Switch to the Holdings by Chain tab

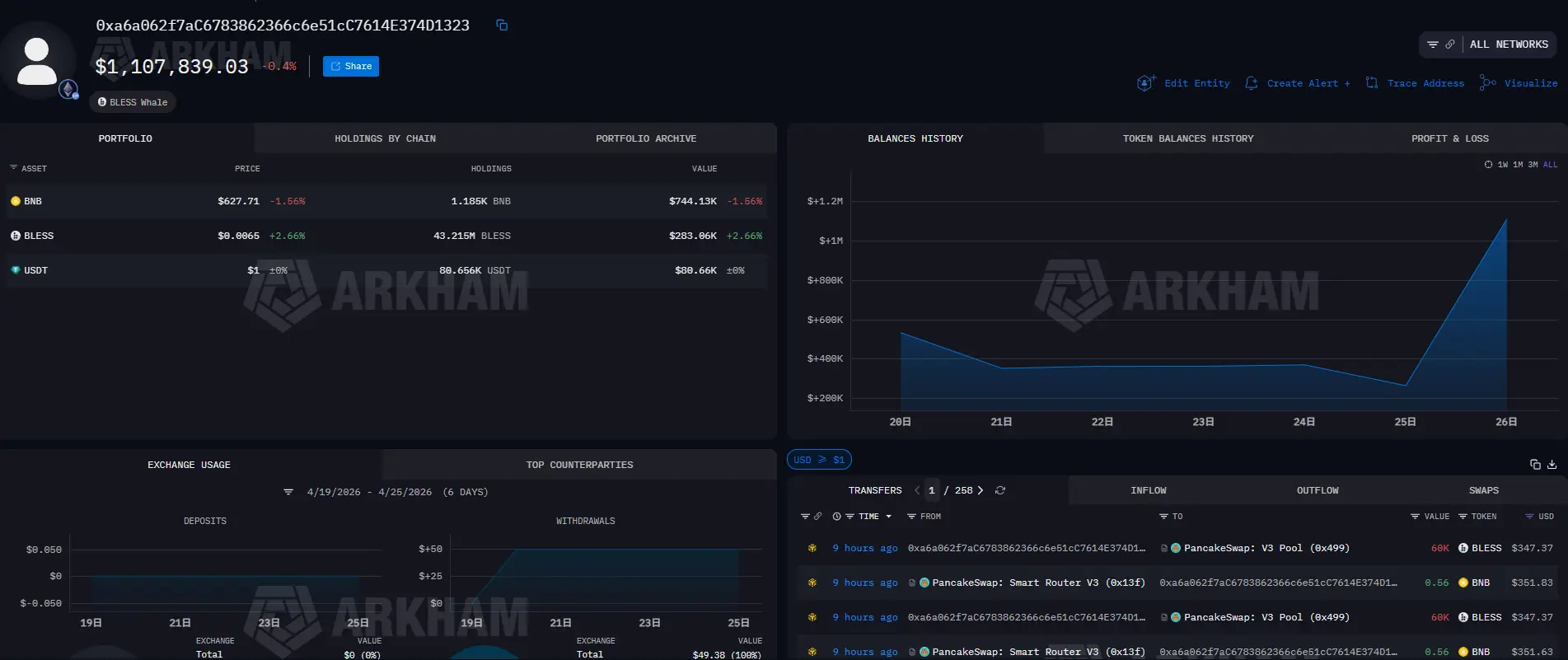click(385, 138)
